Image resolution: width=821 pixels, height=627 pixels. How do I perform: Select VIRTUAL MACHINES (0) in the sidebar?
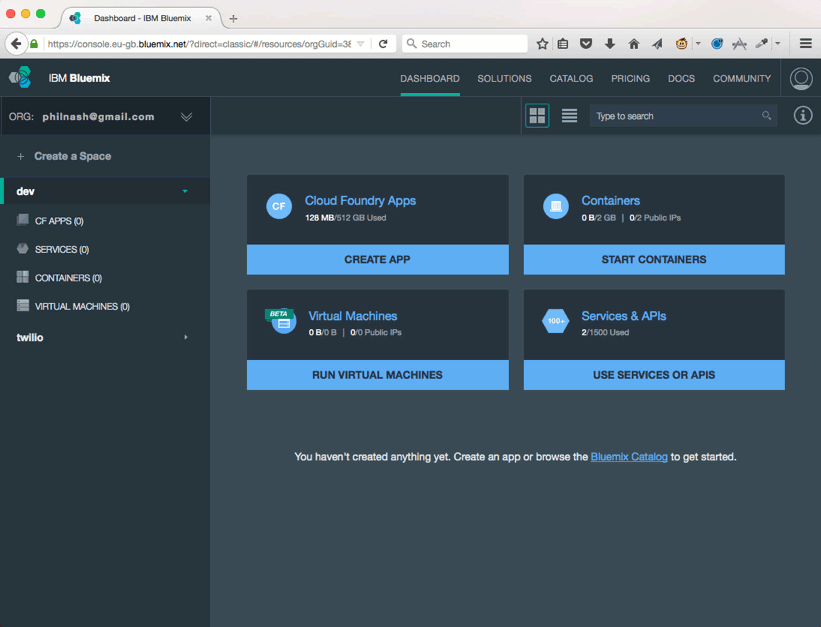[82, 306]
